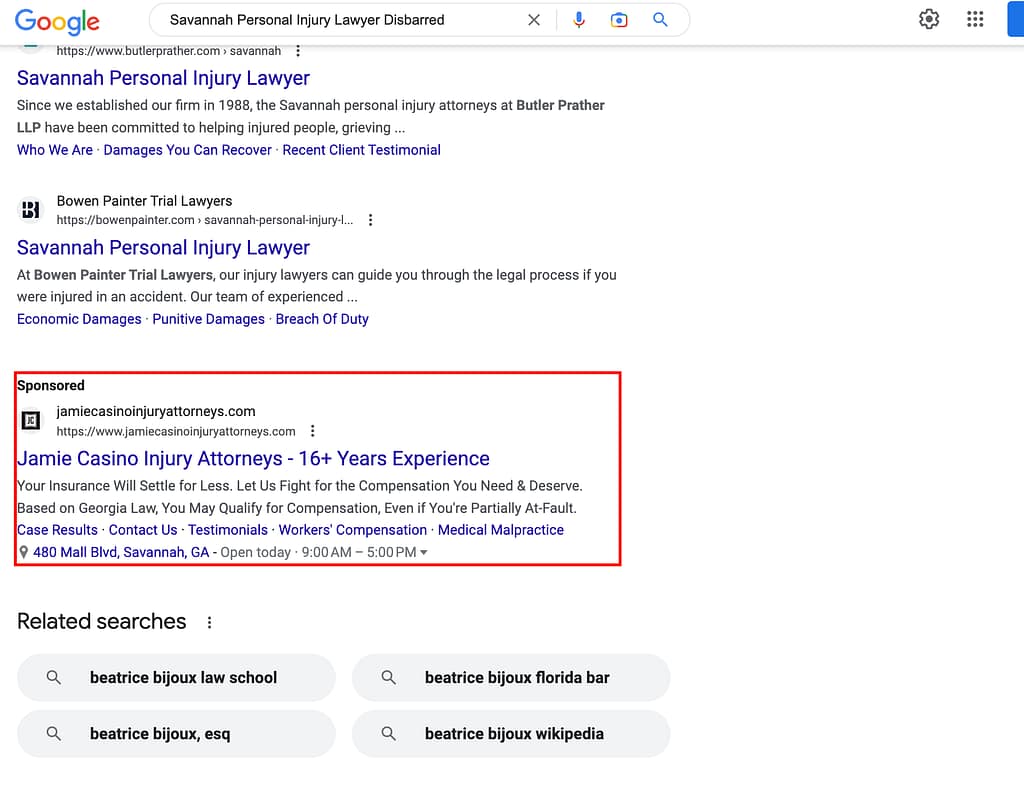The image size is (1024, 792).
Task: Open three-dot menu beside jamiecasinoinjuryattorneys.com URL
Action: pyautogui.click(x=313, y=431)
